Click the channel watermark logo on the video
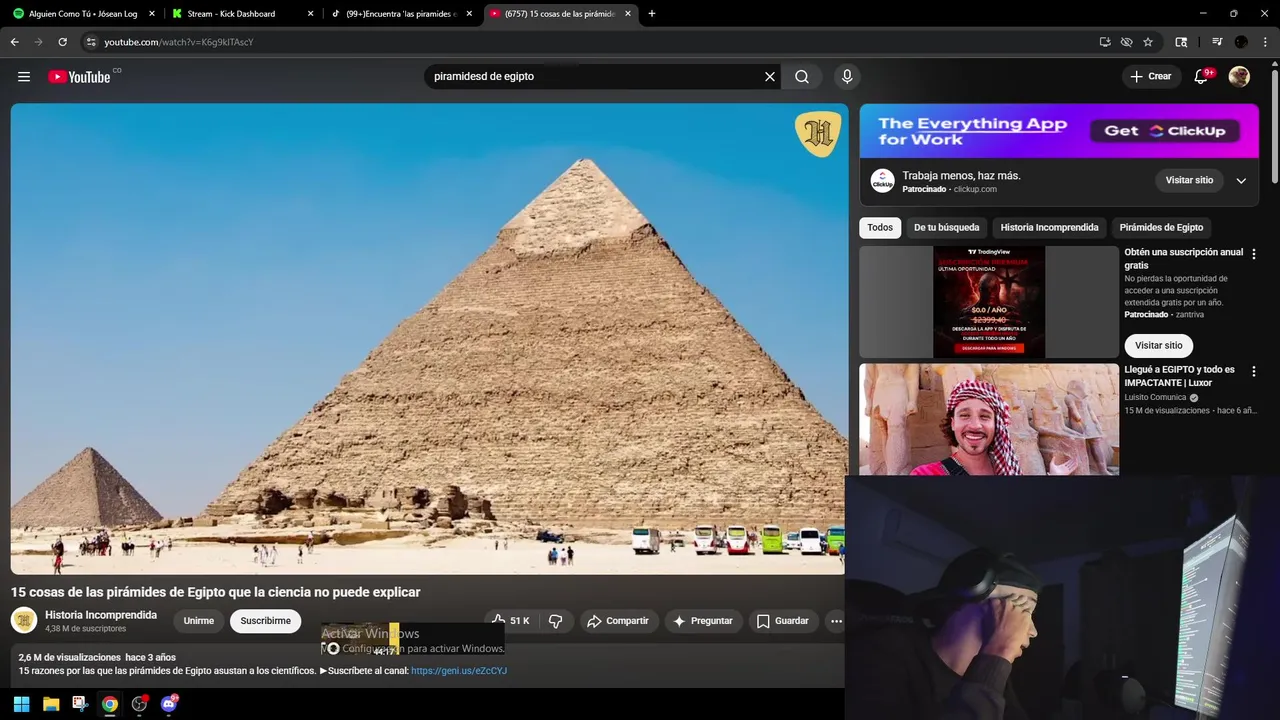The width and height of the screenshot is (1280, 720). point(817,134)
